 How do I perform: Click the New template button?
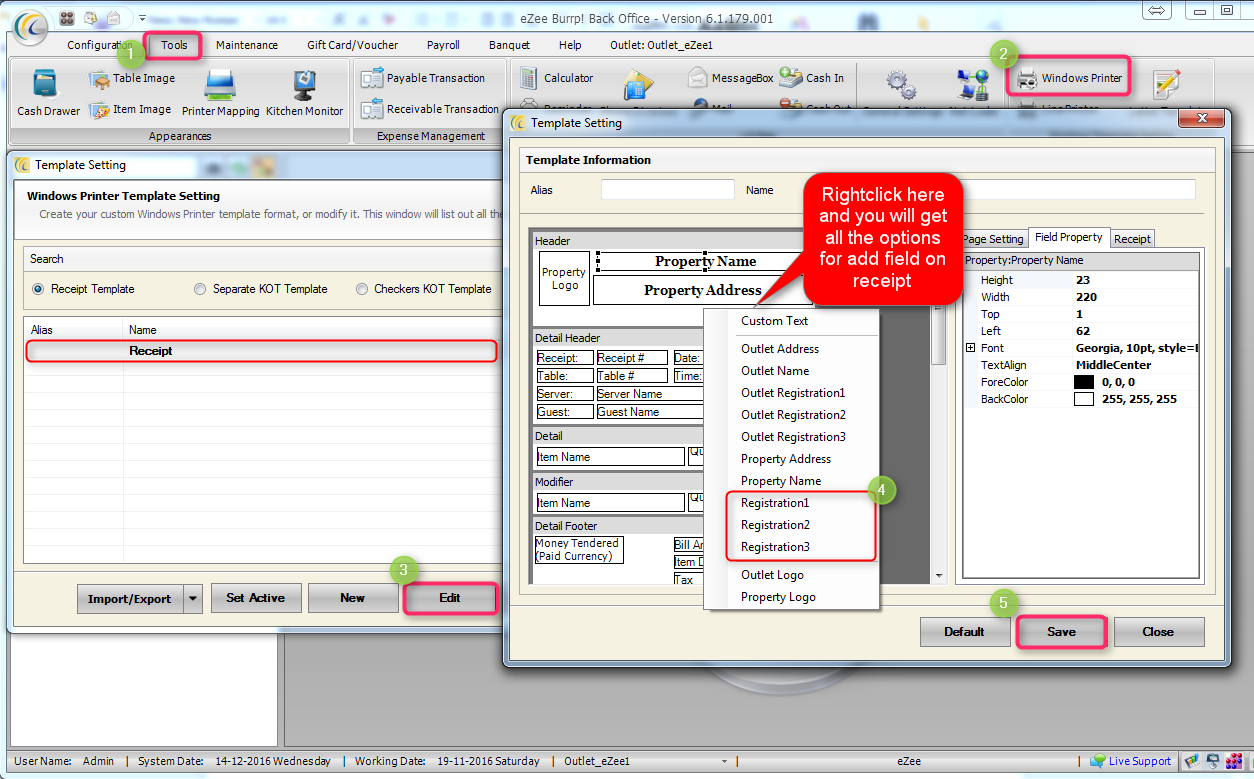[353, 598]
